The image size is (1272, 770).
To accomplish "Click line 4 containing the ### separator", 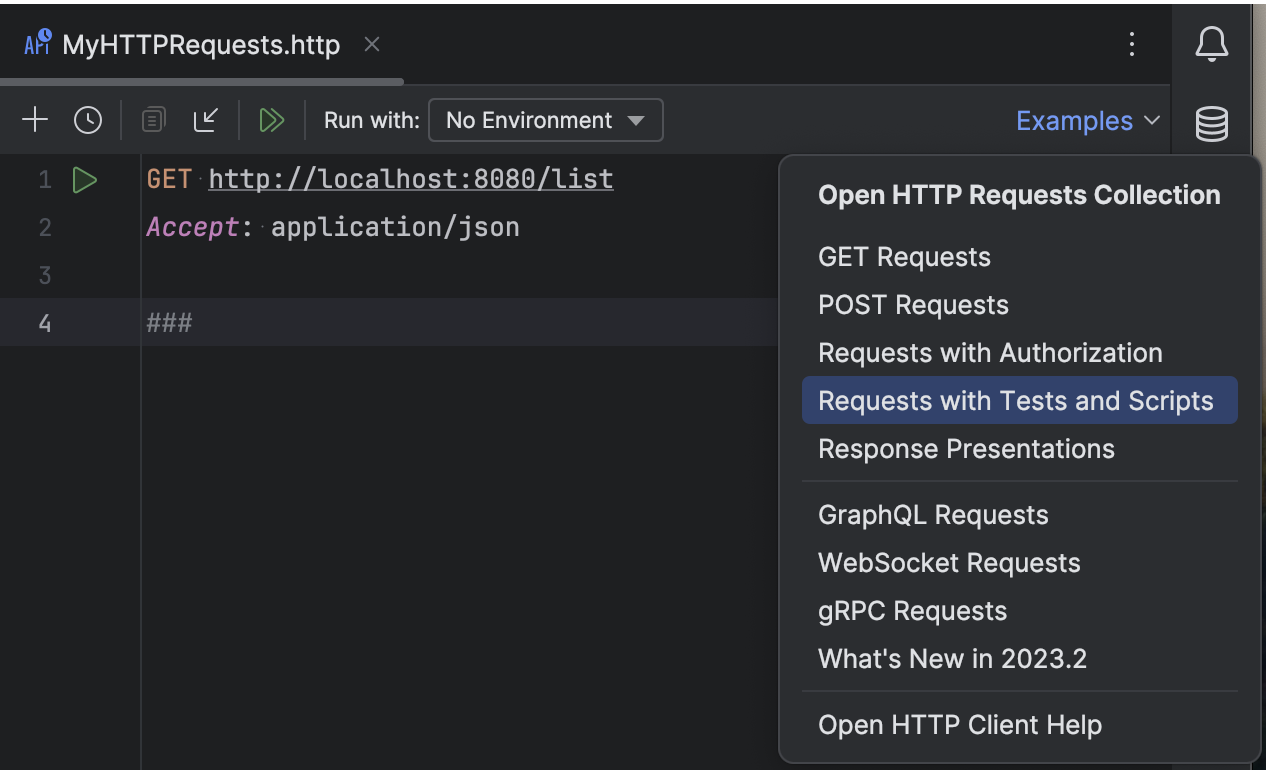I will [x=168, y=322].
